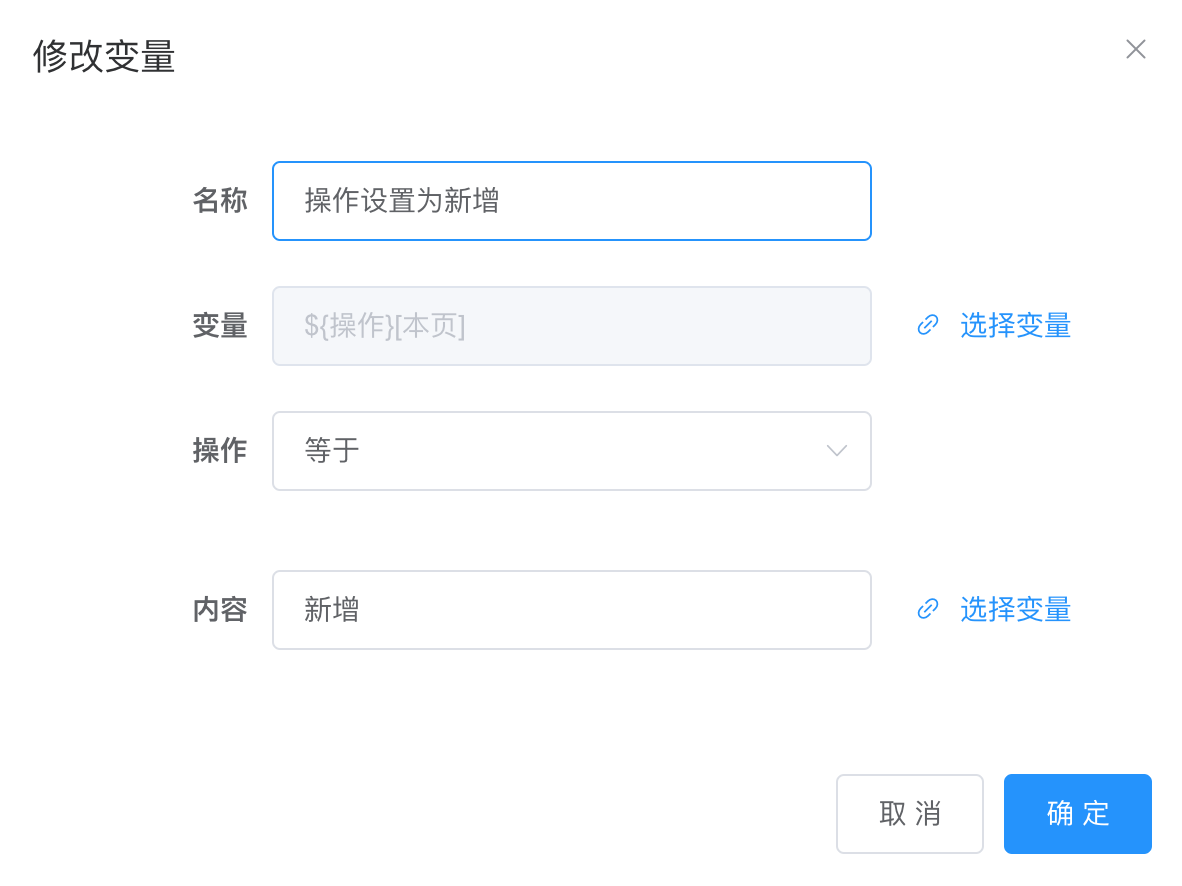Click the disabled ${操作}[本页] variable field
The width and height of the screenshot is (1182, 886).
(571, 326)
